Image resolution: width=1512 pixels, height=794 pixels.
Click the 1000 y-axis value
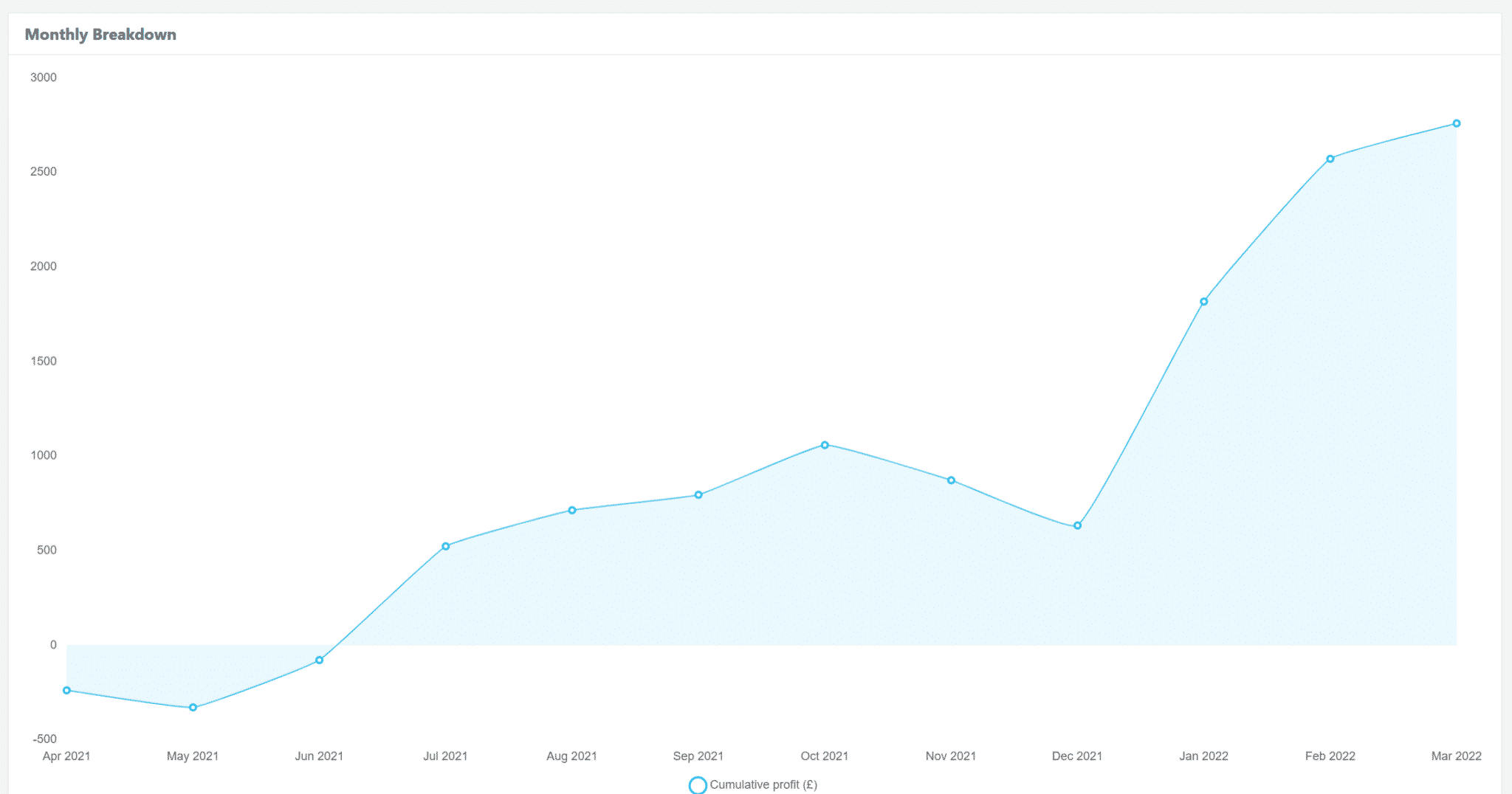click(x=44, y=455)
